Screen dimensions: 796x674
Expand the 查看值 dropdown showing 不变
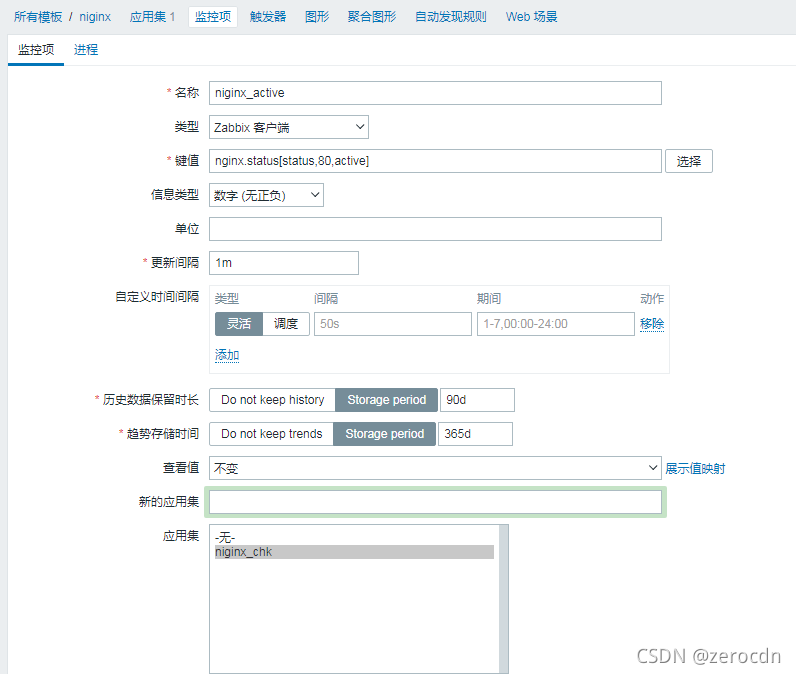click(435, 468)
